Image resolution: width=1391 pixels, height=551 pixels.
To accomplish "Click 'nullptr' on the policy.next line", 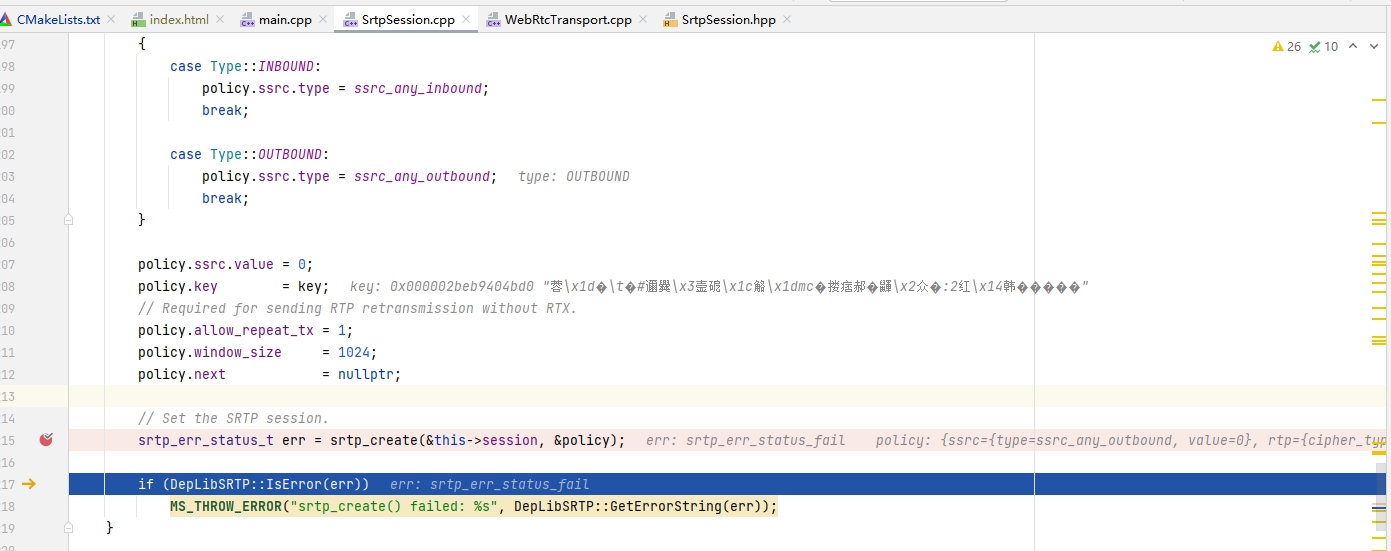I will click(x=365, y=374).
